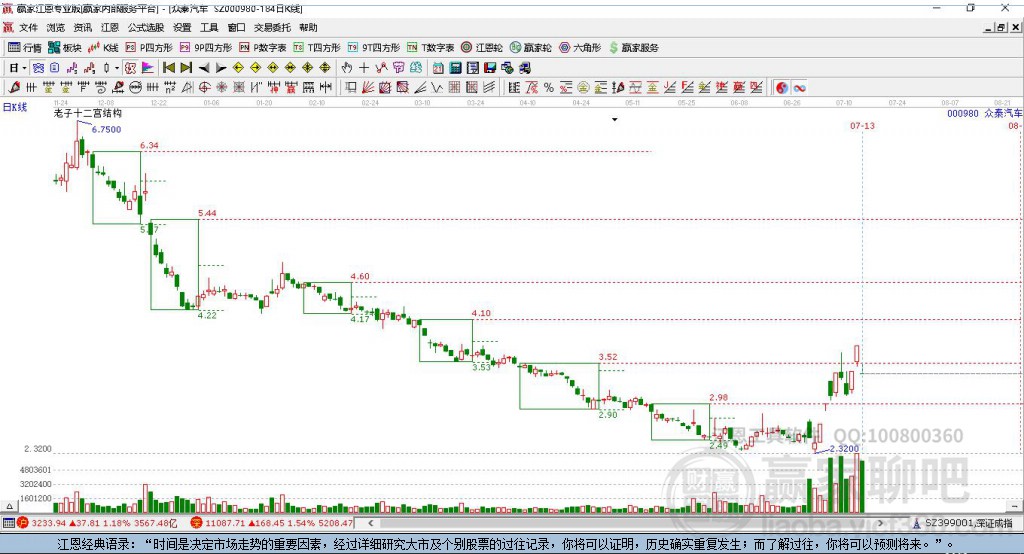Open the 交易委托 menu
This screenshot has height=554, width=1024.
272,27
